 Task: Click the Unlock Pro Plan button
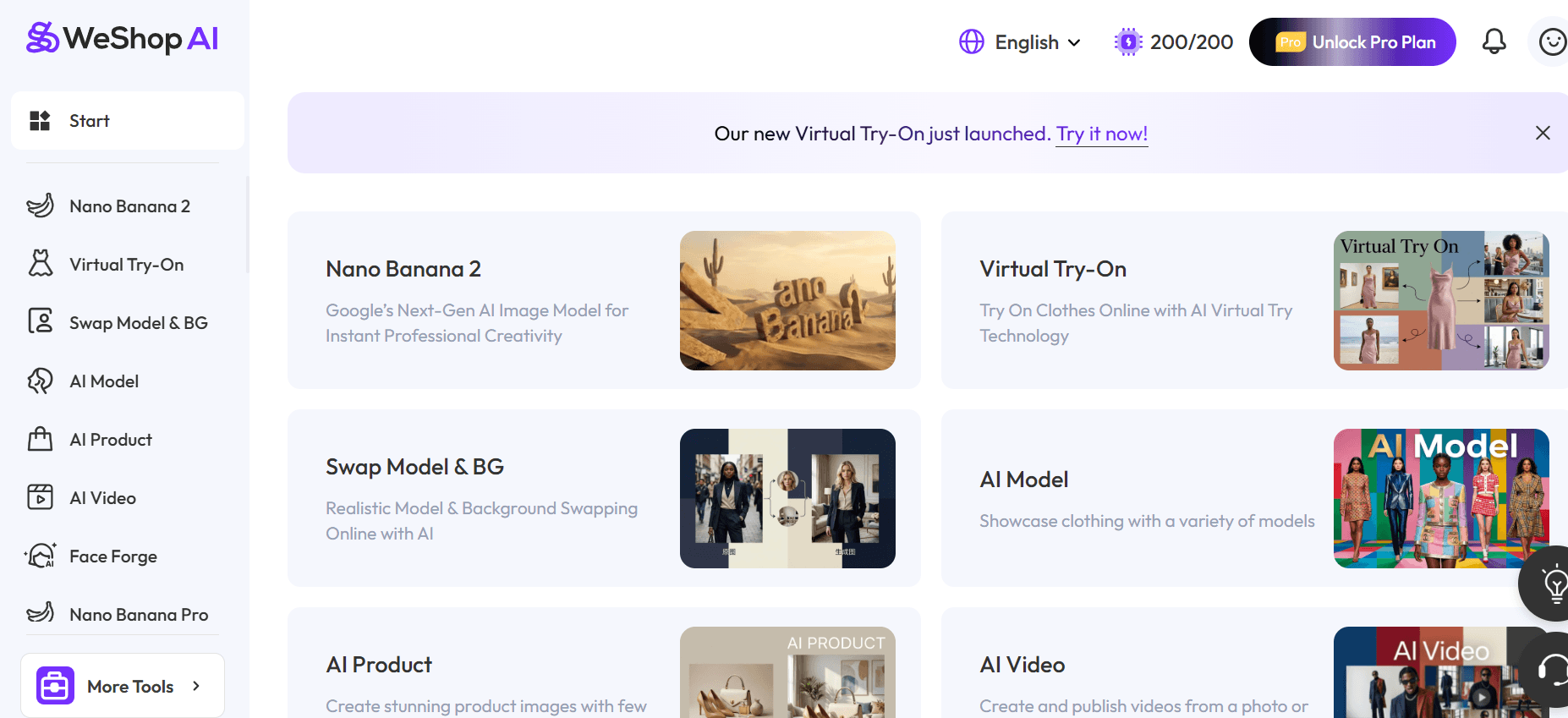pyautogui.click(x=1351, y=42)
